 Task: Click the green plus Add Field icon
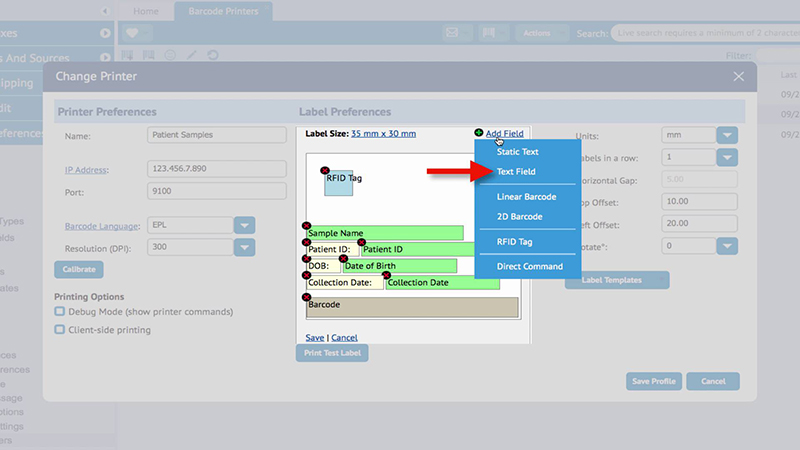479,133
